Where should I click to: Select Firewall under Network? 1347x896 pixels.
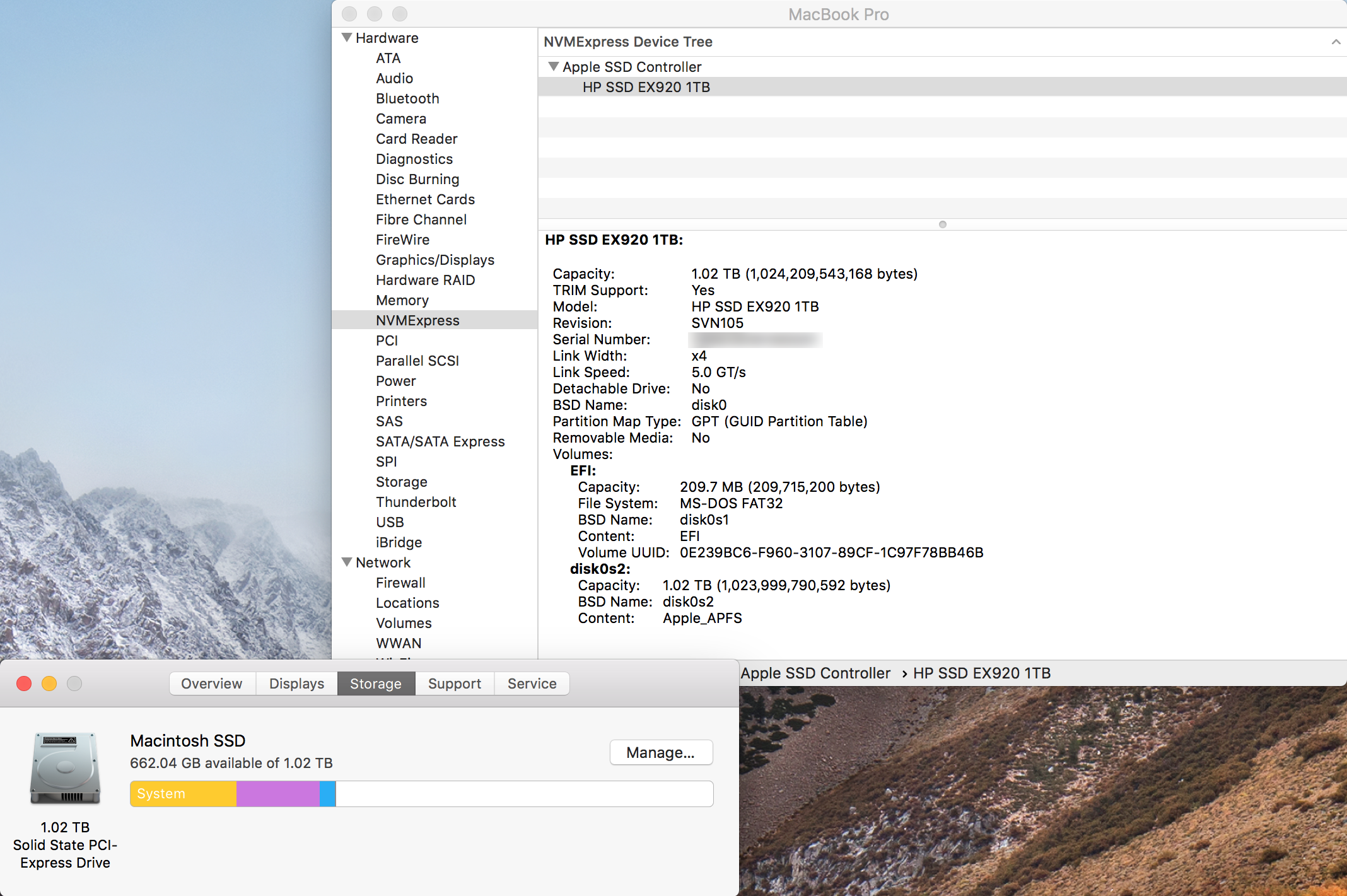[400, 583]
